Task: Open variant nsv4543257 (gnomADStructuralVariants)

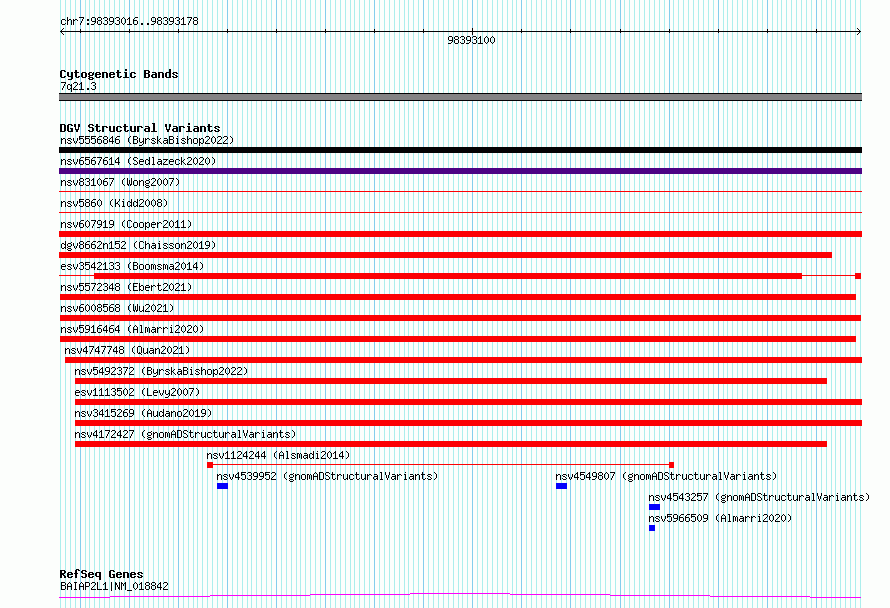Action: (759, 497)
